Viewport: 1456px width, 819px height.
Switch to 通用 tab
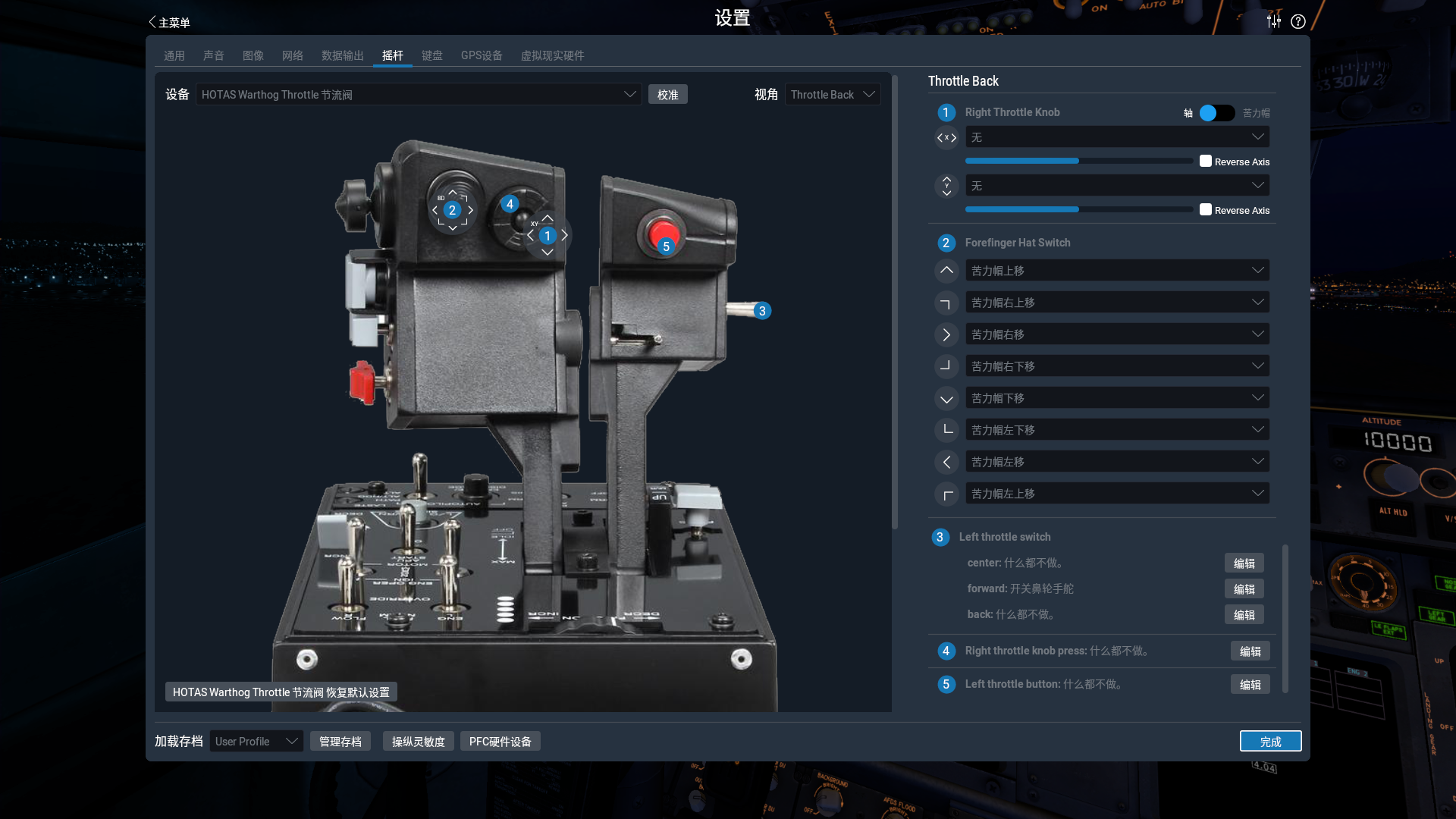click(x=174, y=55)
